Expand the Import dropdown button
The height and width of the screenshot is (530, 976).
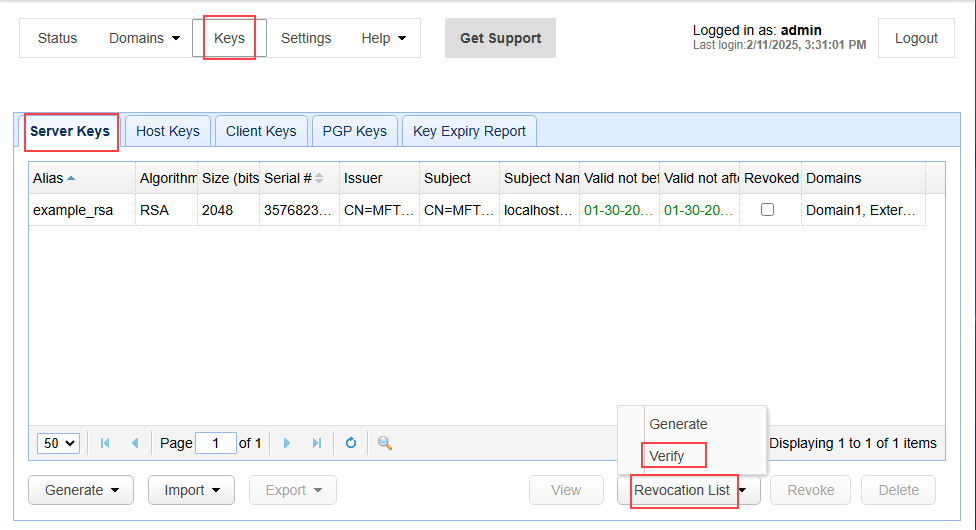(191, 490)
